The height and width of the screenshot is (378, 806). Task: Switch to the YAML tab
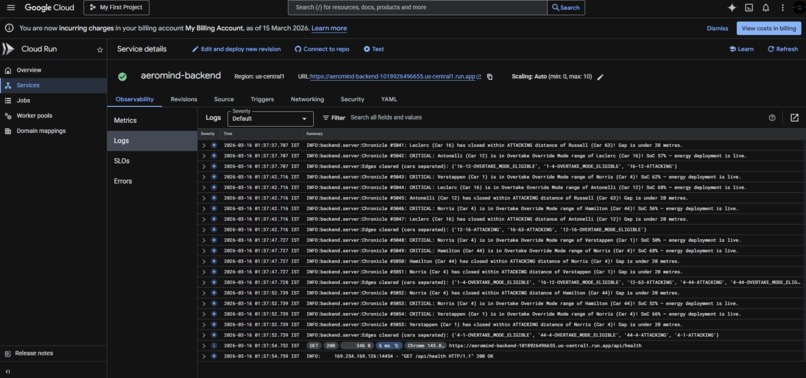pyautogui.click(x=389, y=99)
